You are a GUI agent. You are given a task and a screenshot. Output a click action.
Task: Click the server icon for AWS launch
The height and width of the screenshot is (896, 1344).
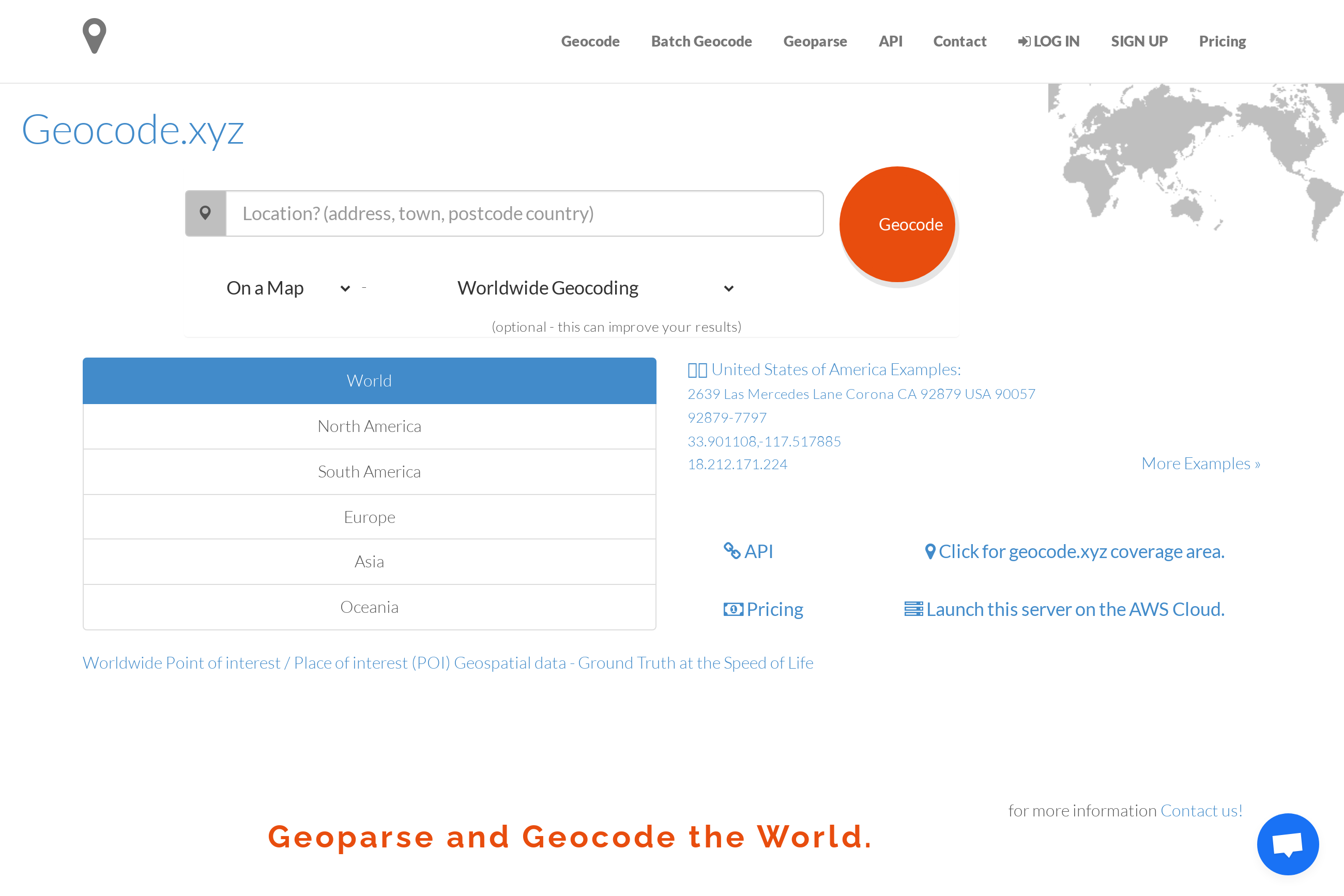click(x=913, y=609)
